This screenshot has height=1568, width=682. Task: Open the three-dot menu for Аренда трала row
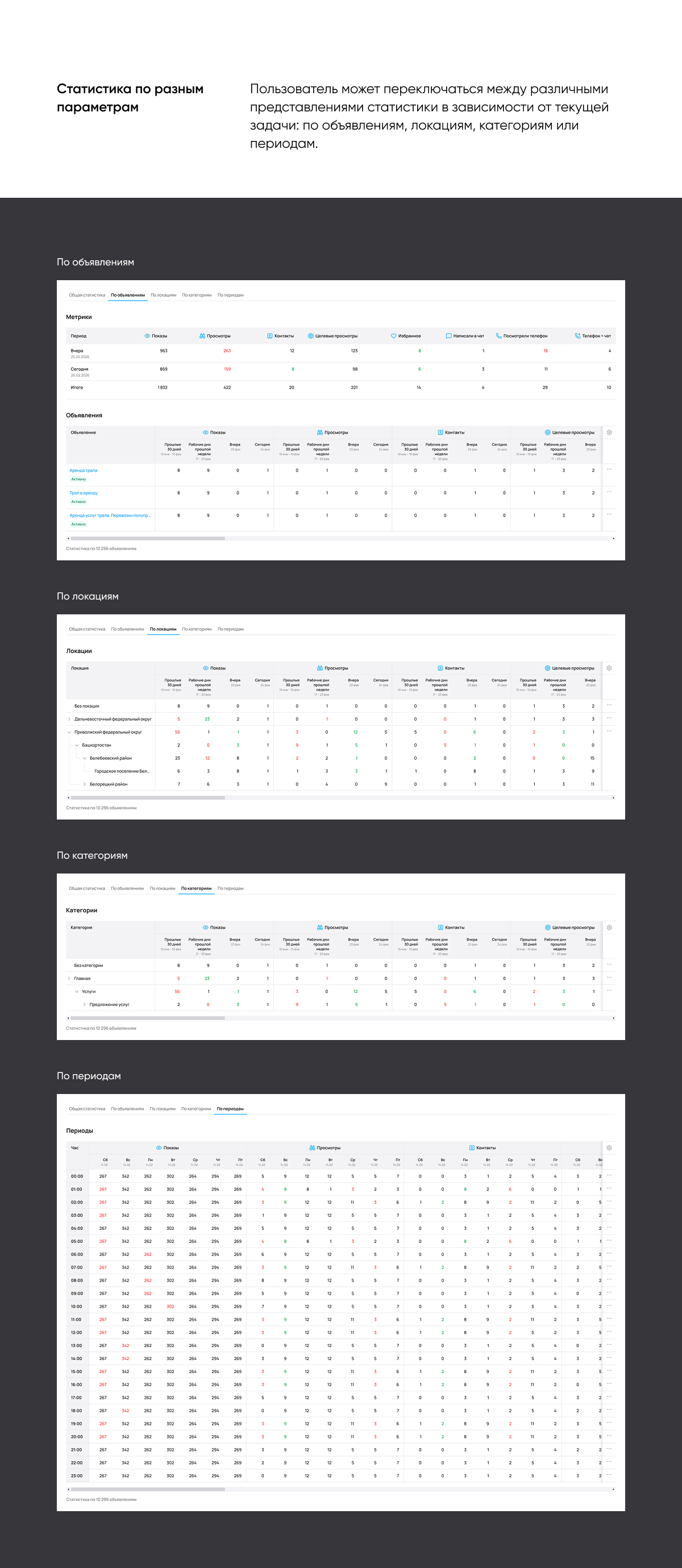click(x=609, y=469)
